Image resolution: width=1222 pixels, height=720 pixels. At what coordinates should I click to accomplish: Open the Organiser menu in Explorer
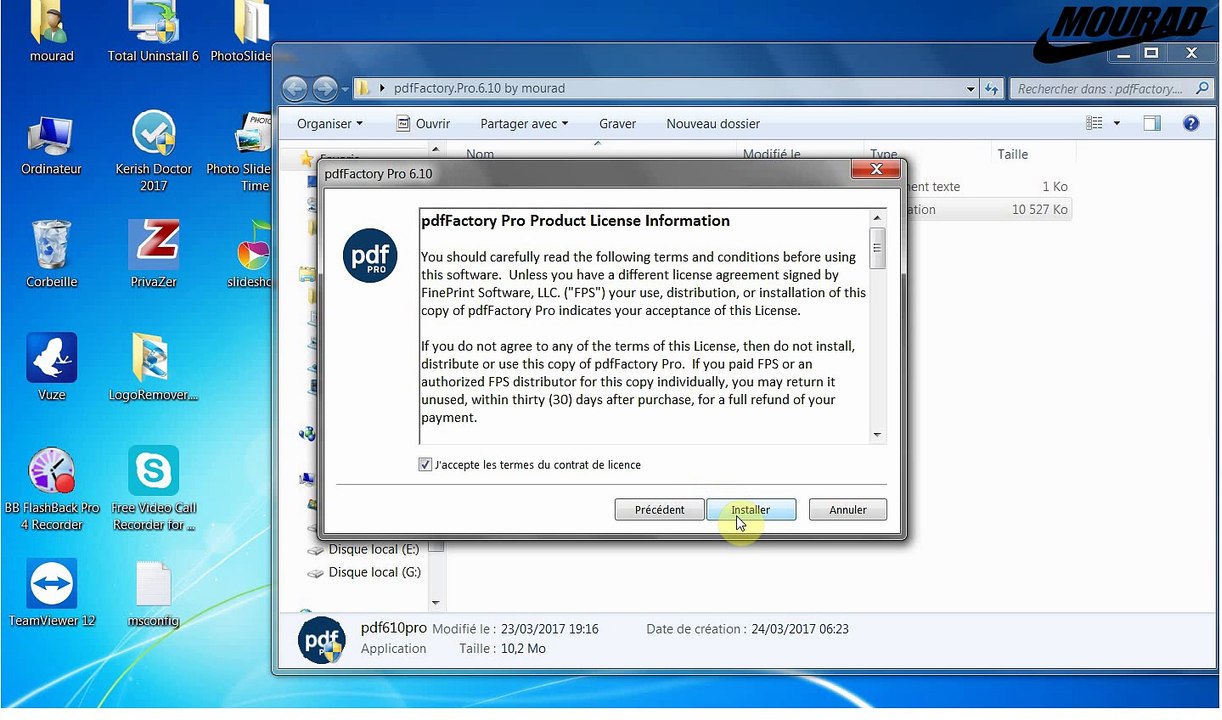coord(330,124)
